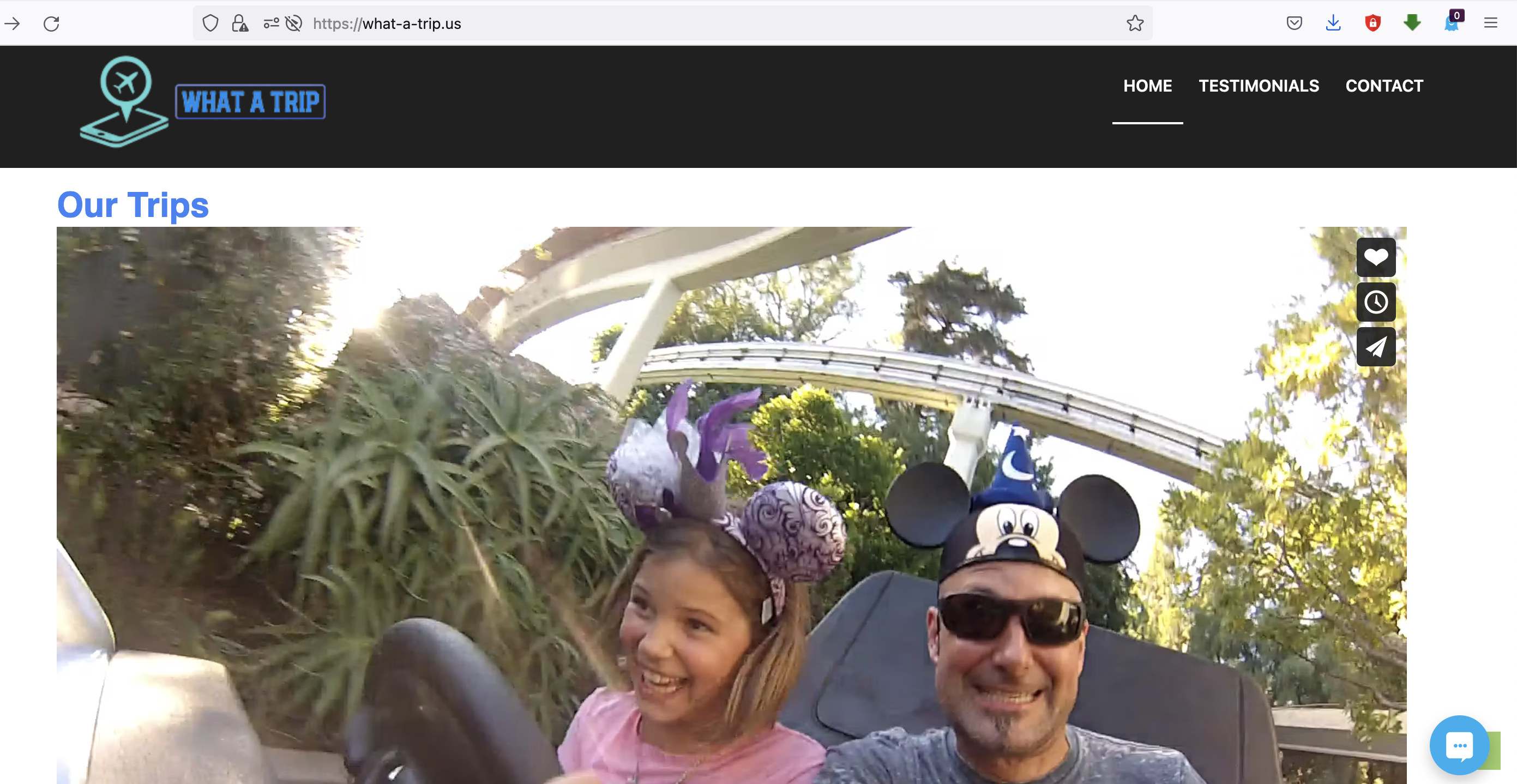Click the green download arrow extension
The width and height of the screenshot is (1517, 784).
[x=1412, y=23]
